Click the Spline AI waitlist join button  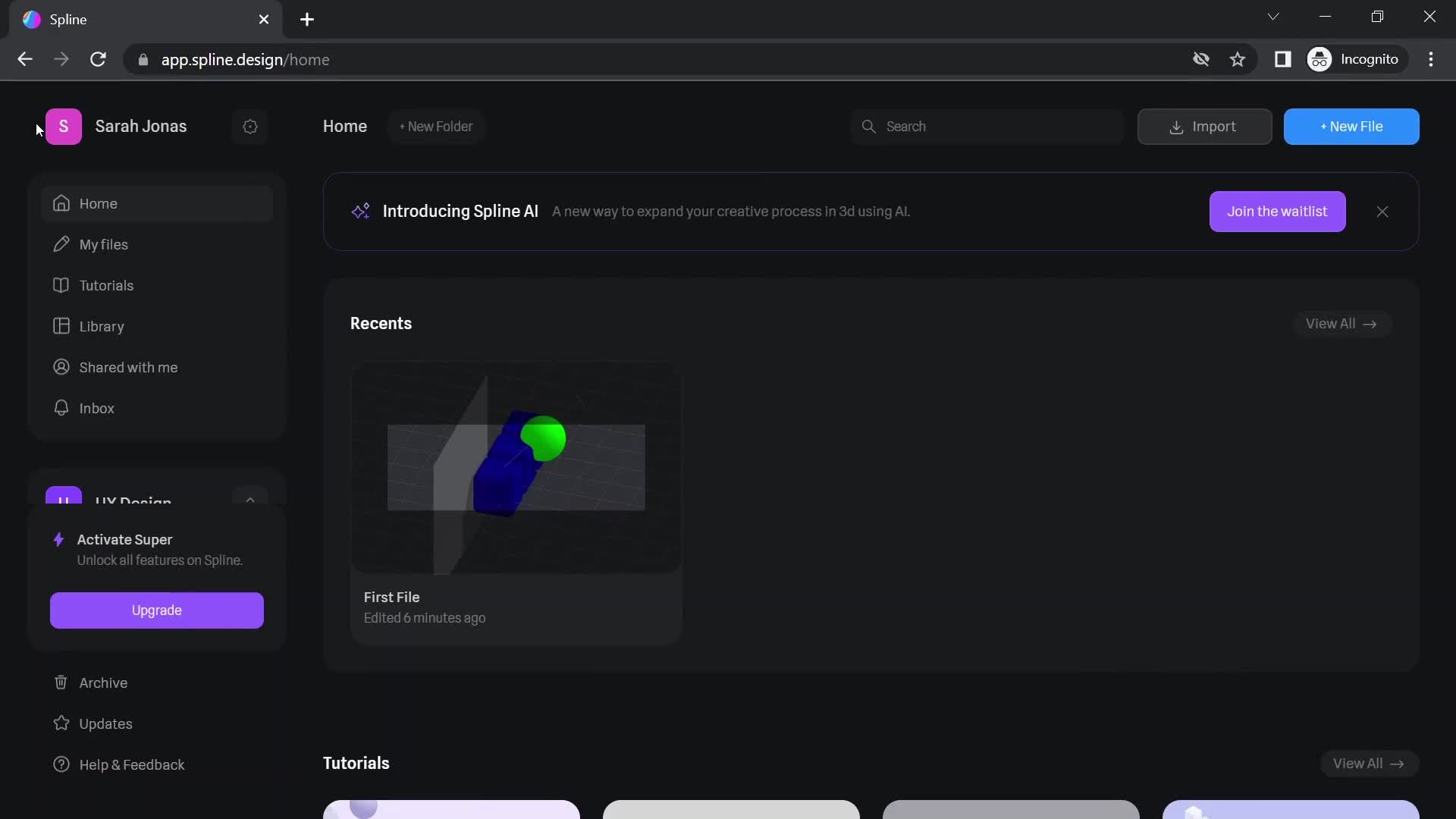click(x=1277, y=211)
